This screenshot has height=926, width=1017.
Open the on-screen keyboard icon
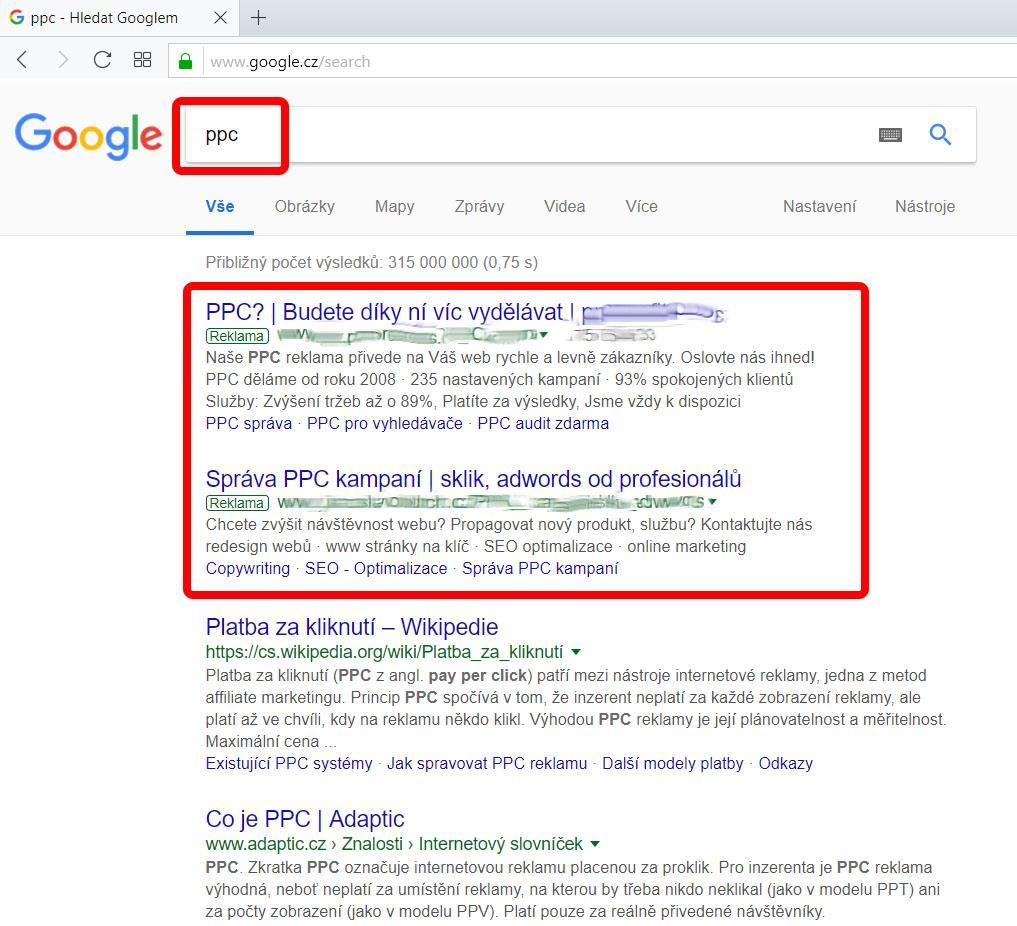(x=890, y=134)
